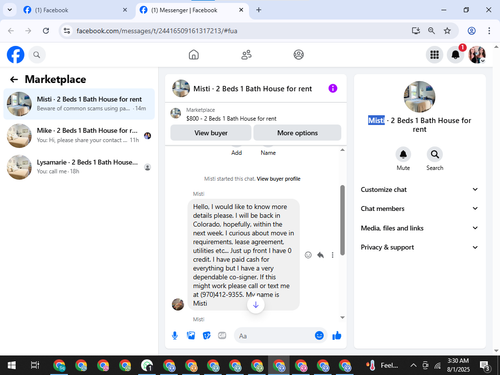Open the weather widget on taskbar
Screen dimensions: 500x375
[x=382, y=365]
